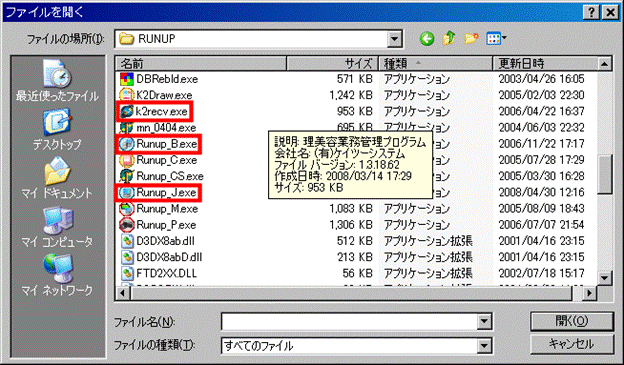The height and width of the screenshot is (365, 624).
Task: Click the size cell 56 KB
Action: click(357, 273)
